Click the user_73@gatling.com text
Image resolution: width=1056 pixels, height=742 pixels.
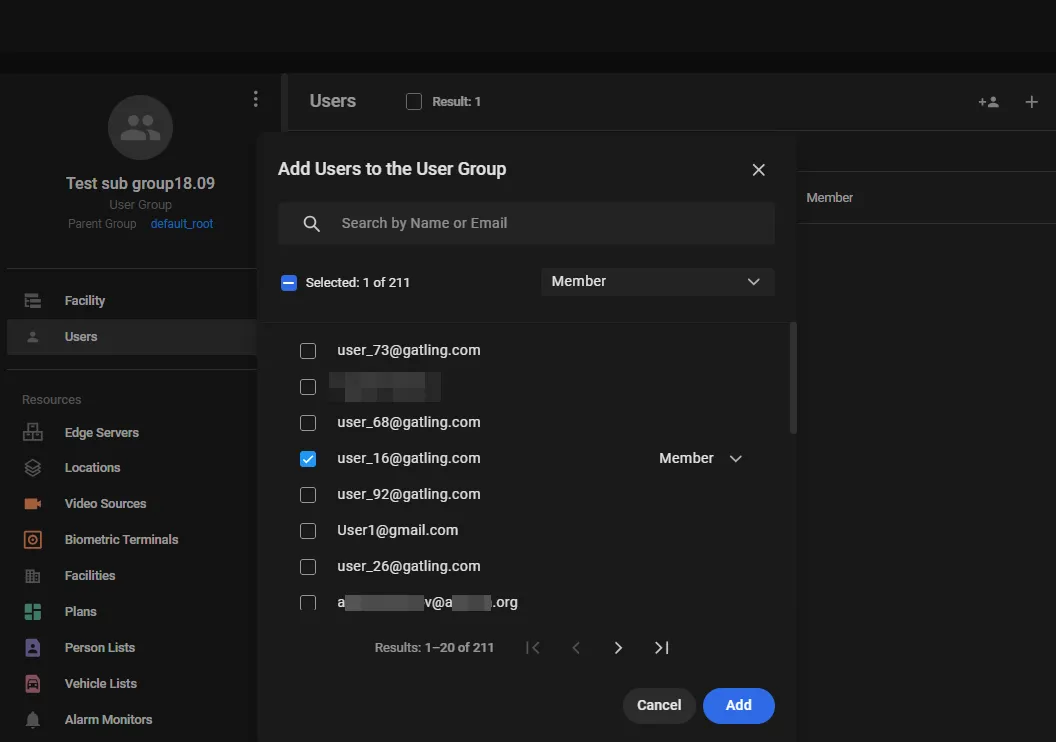pyautogui.click(x=409, y=350)
